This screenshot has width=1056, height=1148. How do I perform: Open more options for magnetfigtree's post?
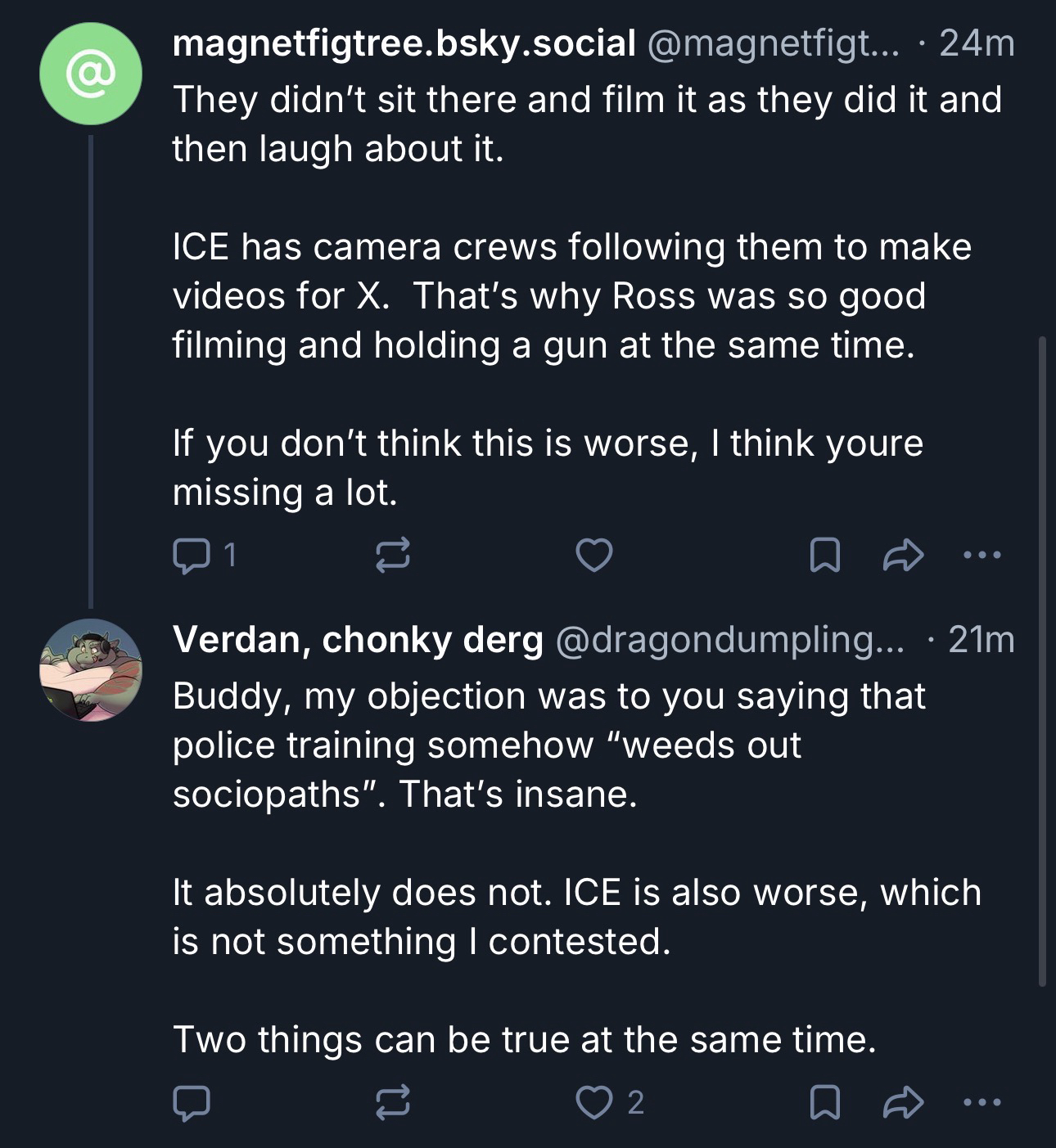pos(982,556)
